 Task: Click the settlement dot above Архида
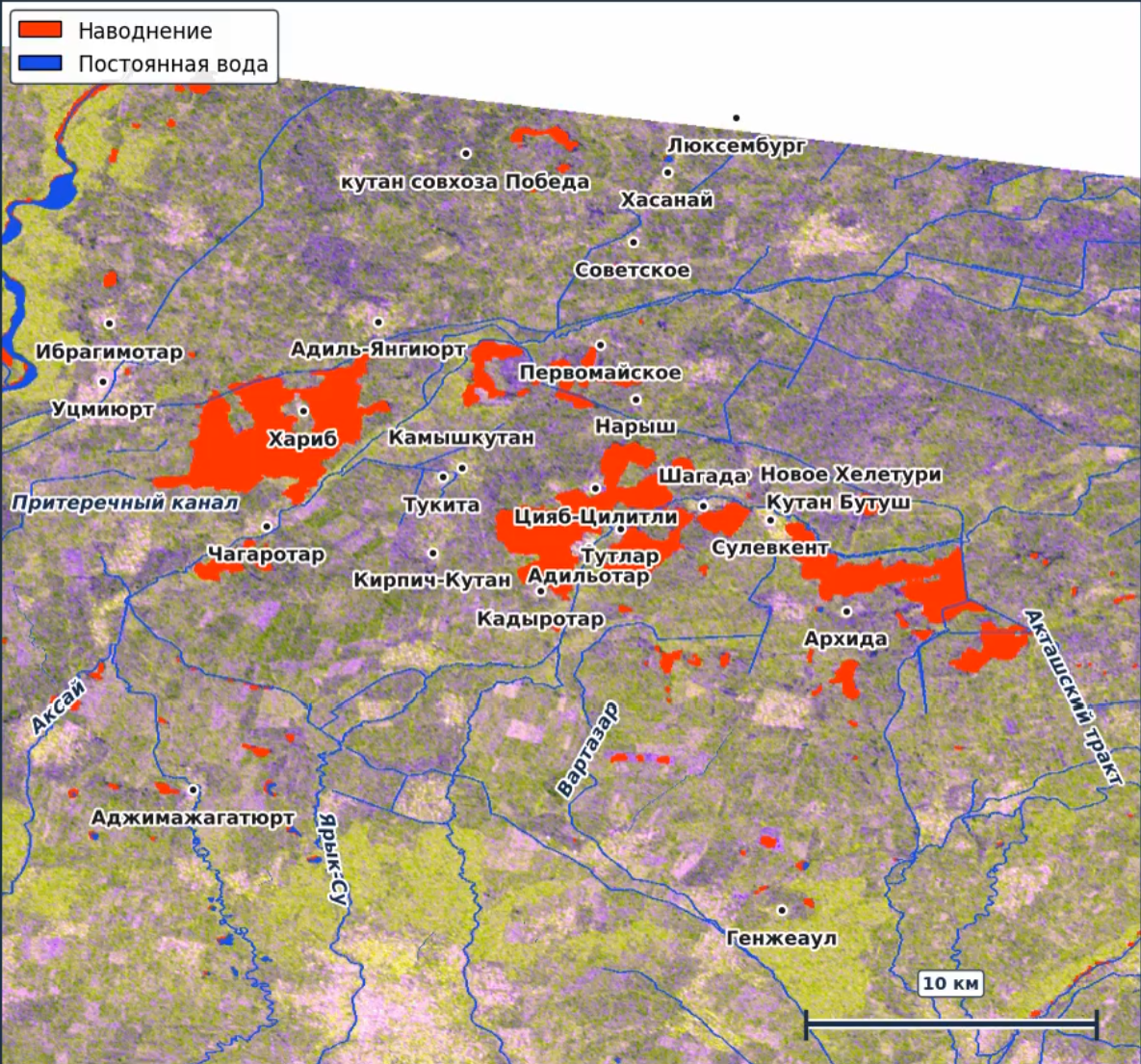tap(846, 611)
